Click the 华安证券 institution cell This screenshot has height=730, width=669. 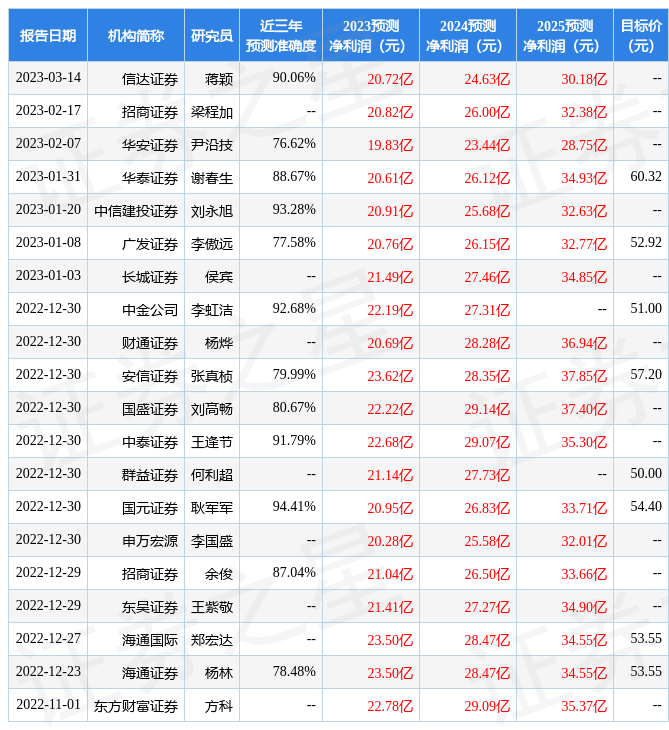(150, 145)
